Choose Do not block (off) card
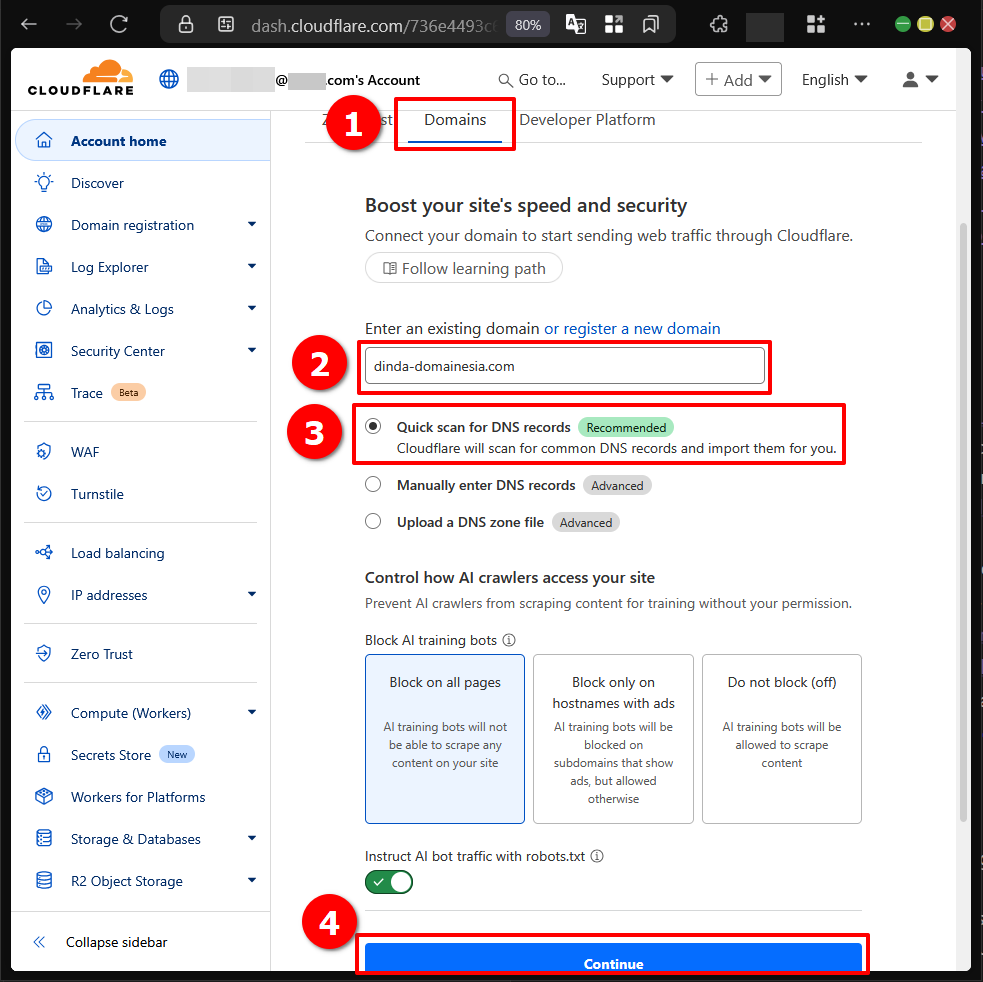 [x=782, y=739]
